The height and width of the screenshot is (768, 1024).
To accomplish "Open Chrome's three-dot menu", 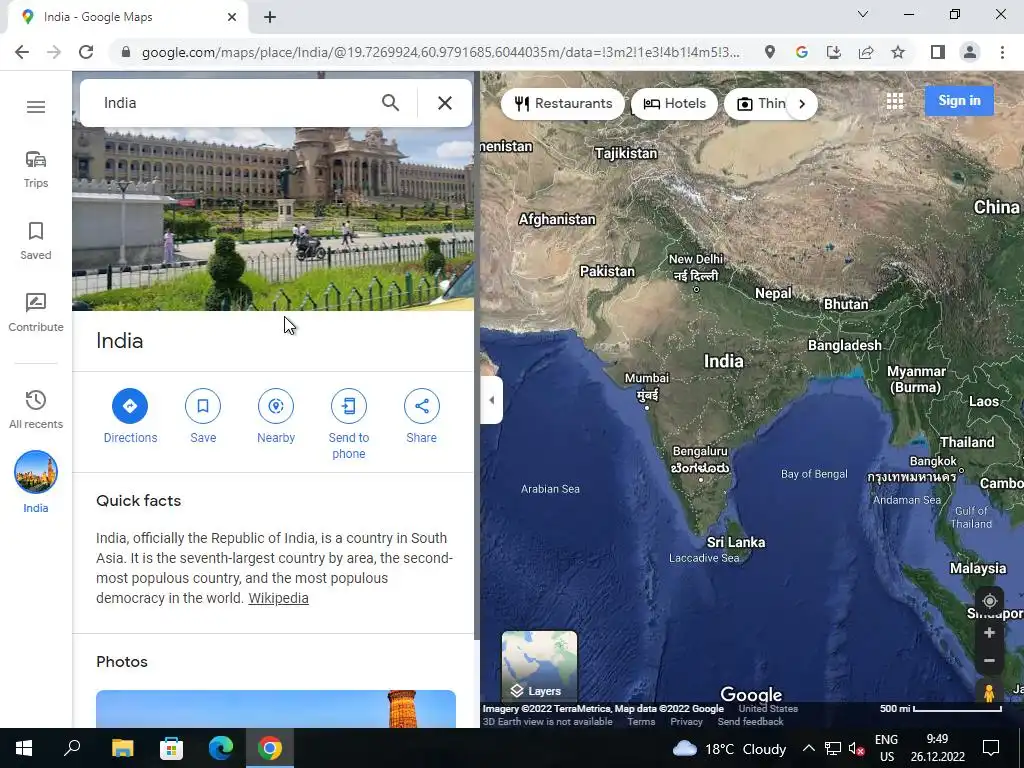I will coord(1002,52).
